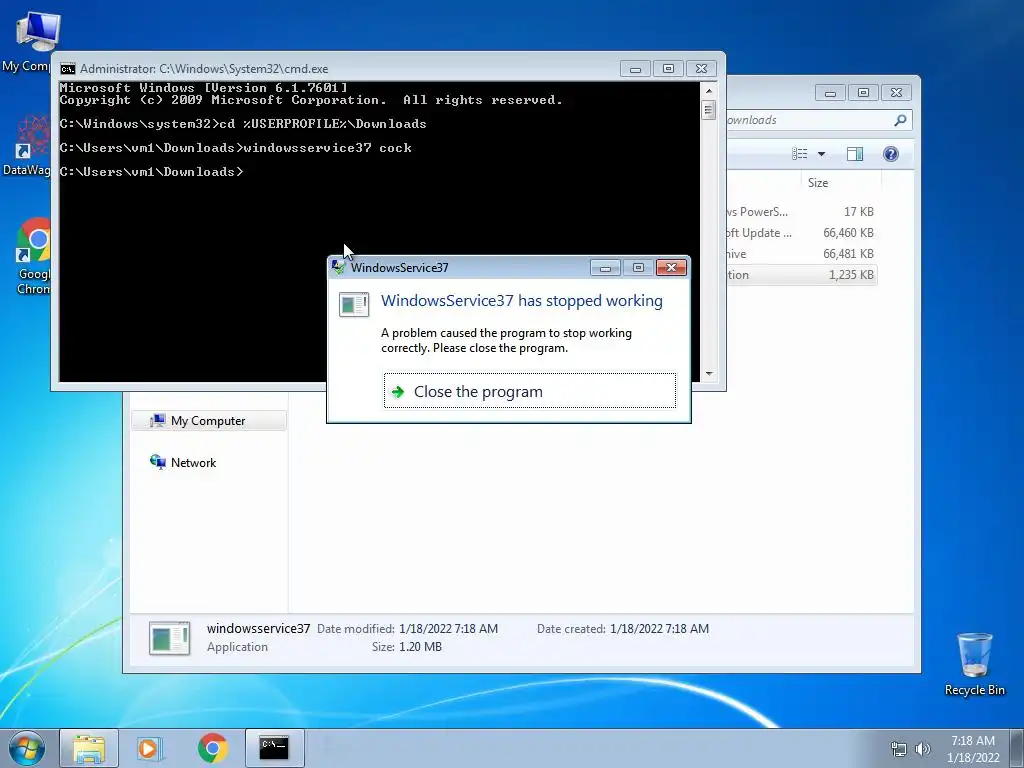Open the Windows Start menu orb
Viewport: 1024px width, 768px height.
[27, 748]
